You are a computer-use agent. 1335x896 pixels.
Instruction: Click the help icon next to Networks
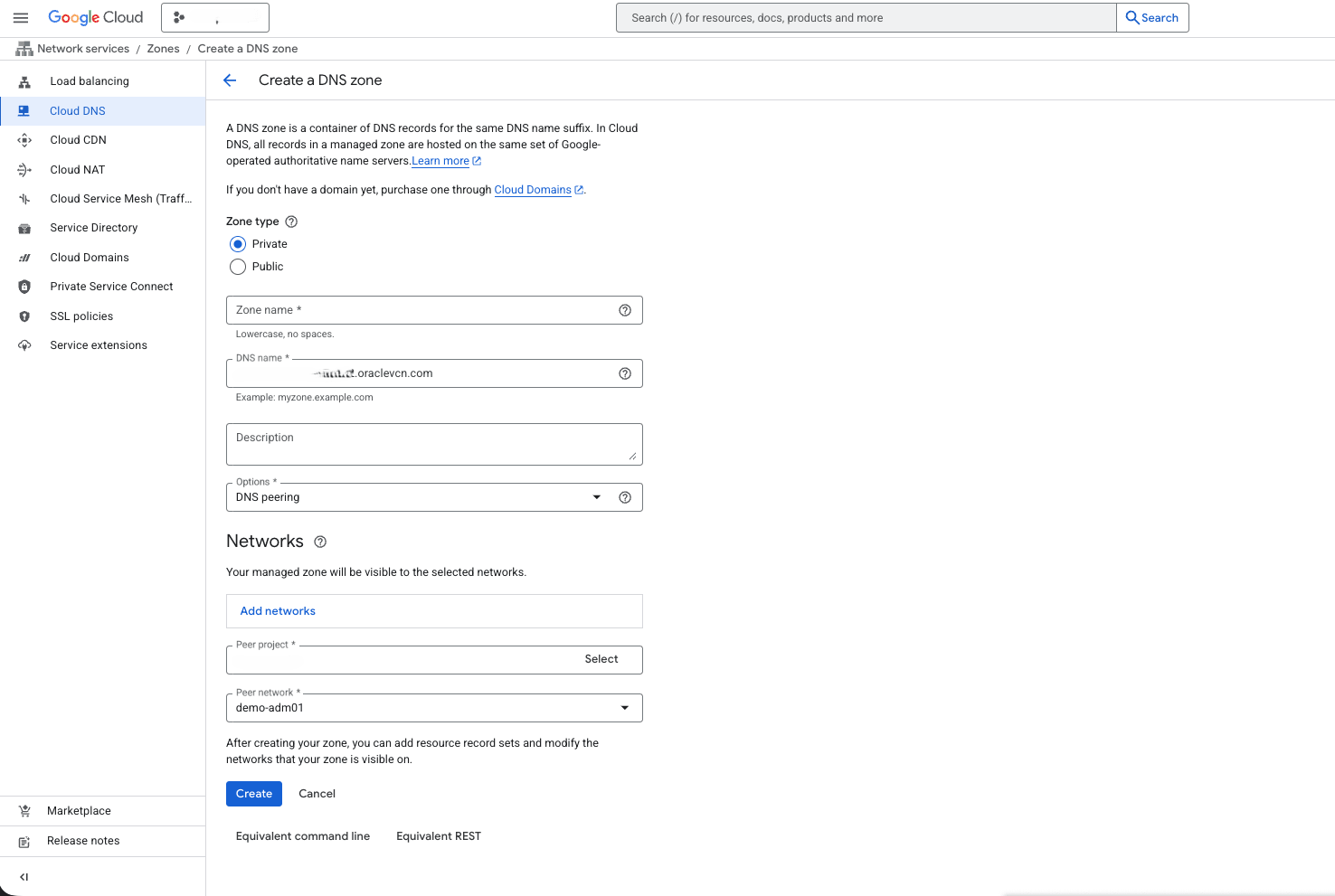[x=320, y=541]
